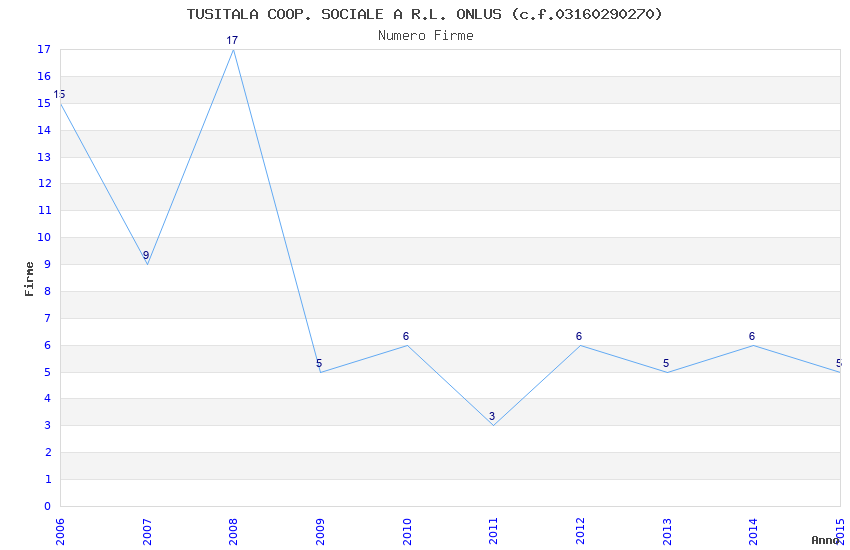Click the y-axis tick value 4
The width and height of the screenshot is (850, 550).
[48, 398]
